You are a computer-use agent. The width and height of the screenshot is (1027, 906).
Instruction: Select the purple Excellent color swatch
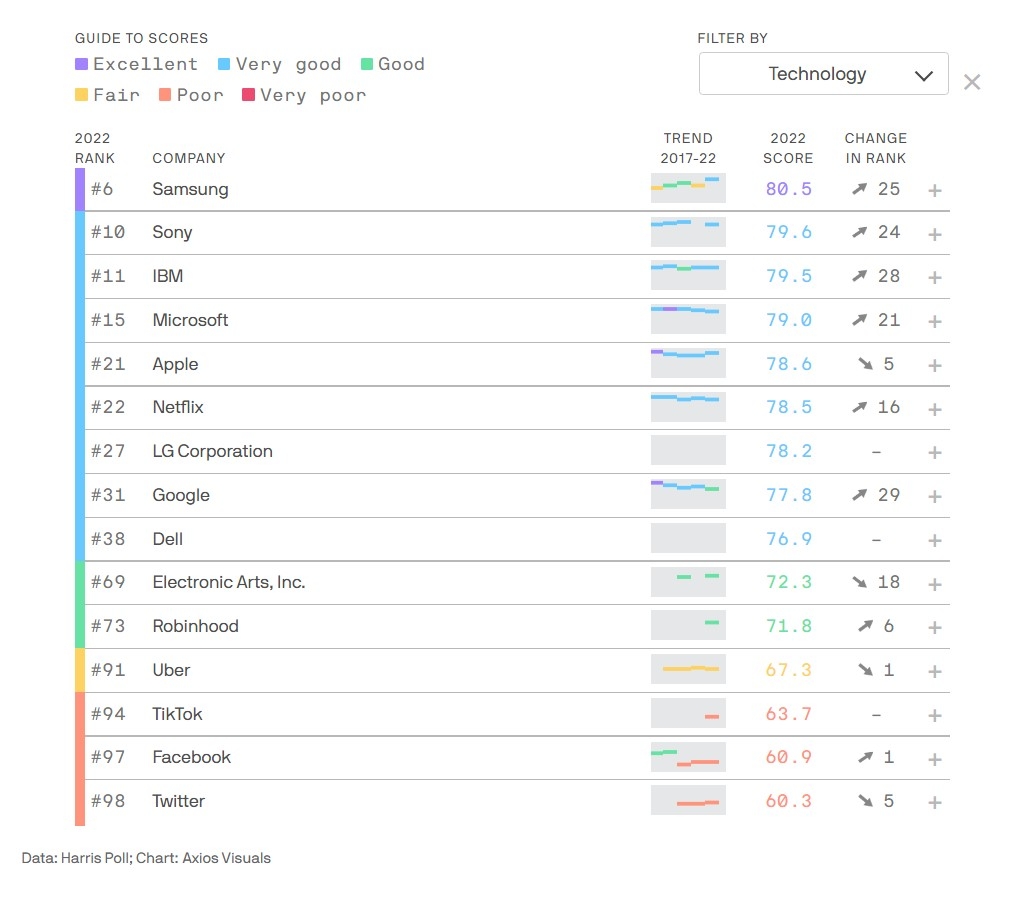click(81, 63)
